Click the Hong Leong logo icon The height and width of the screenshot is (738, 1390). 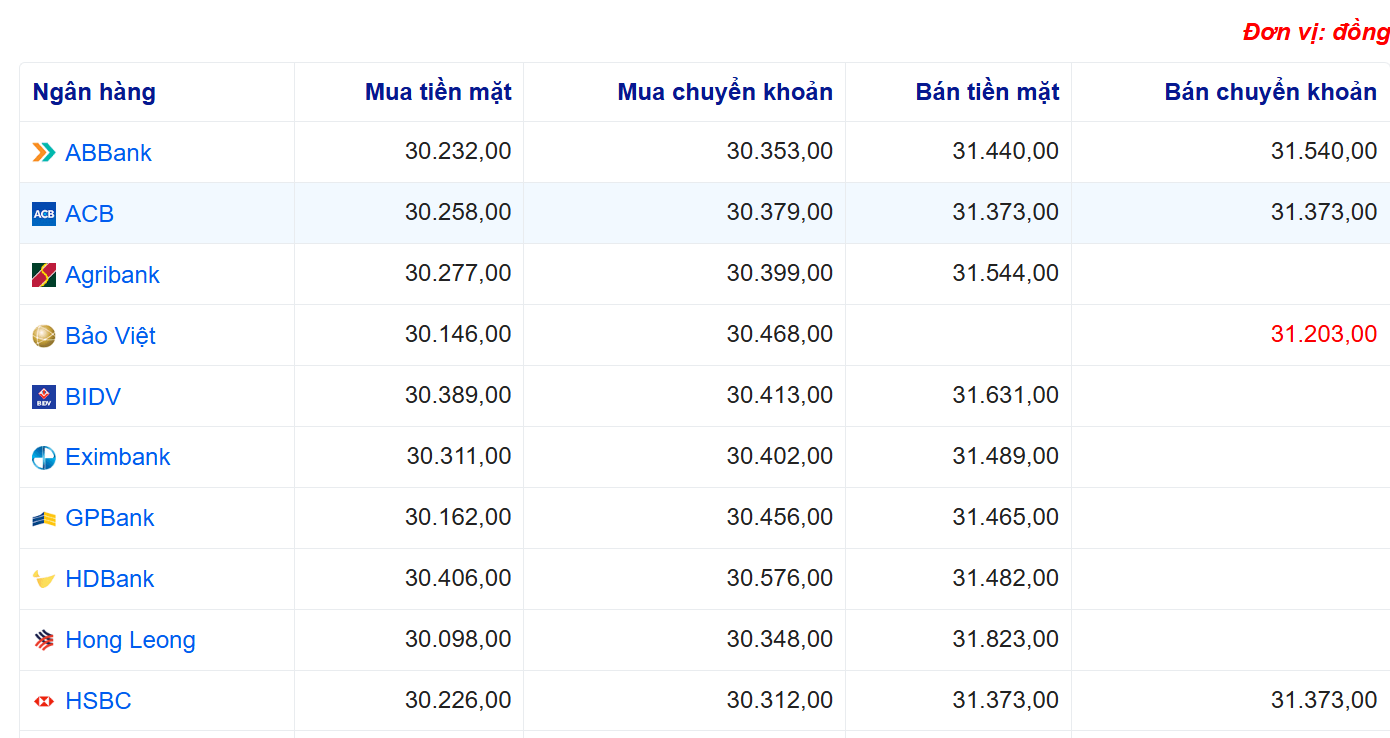click(44, 640)
